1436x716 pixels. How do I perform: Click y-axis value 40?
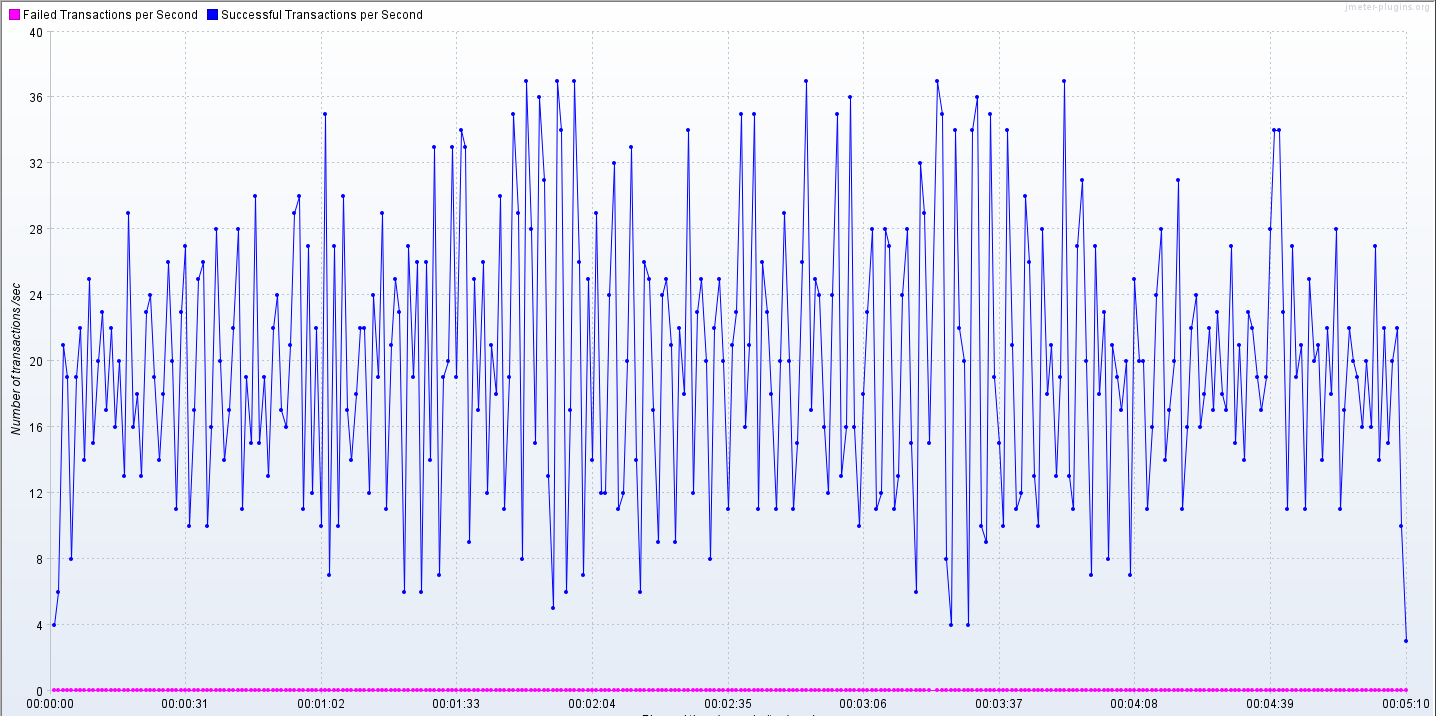(x=36, y=32)
